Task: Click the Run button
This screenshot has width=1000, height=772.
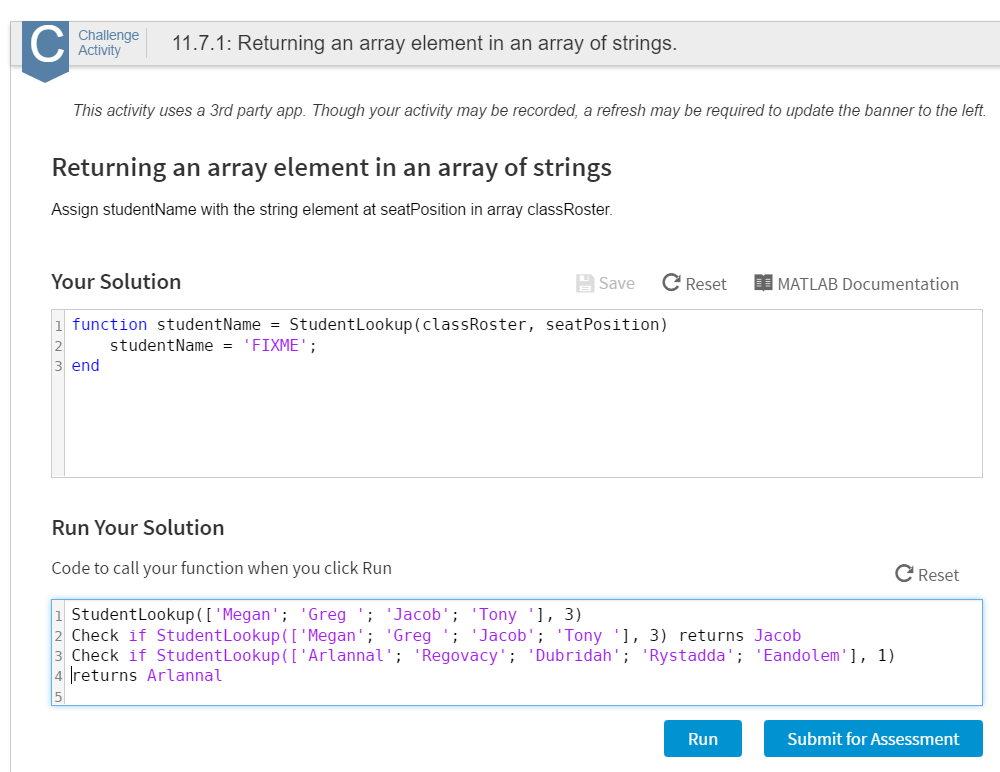Action: point(702,738)
